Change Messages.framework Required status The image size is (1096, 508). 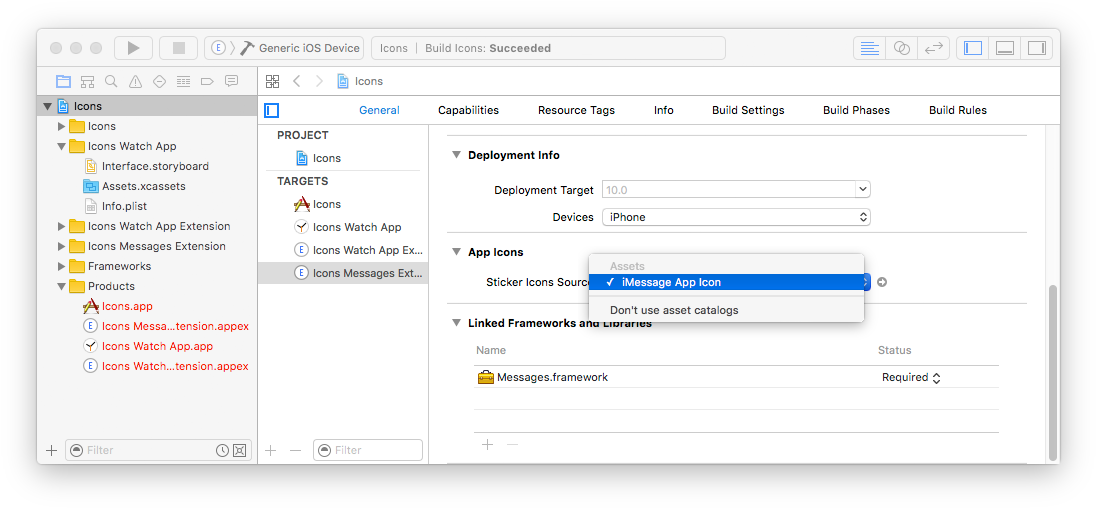coord(911,377)
